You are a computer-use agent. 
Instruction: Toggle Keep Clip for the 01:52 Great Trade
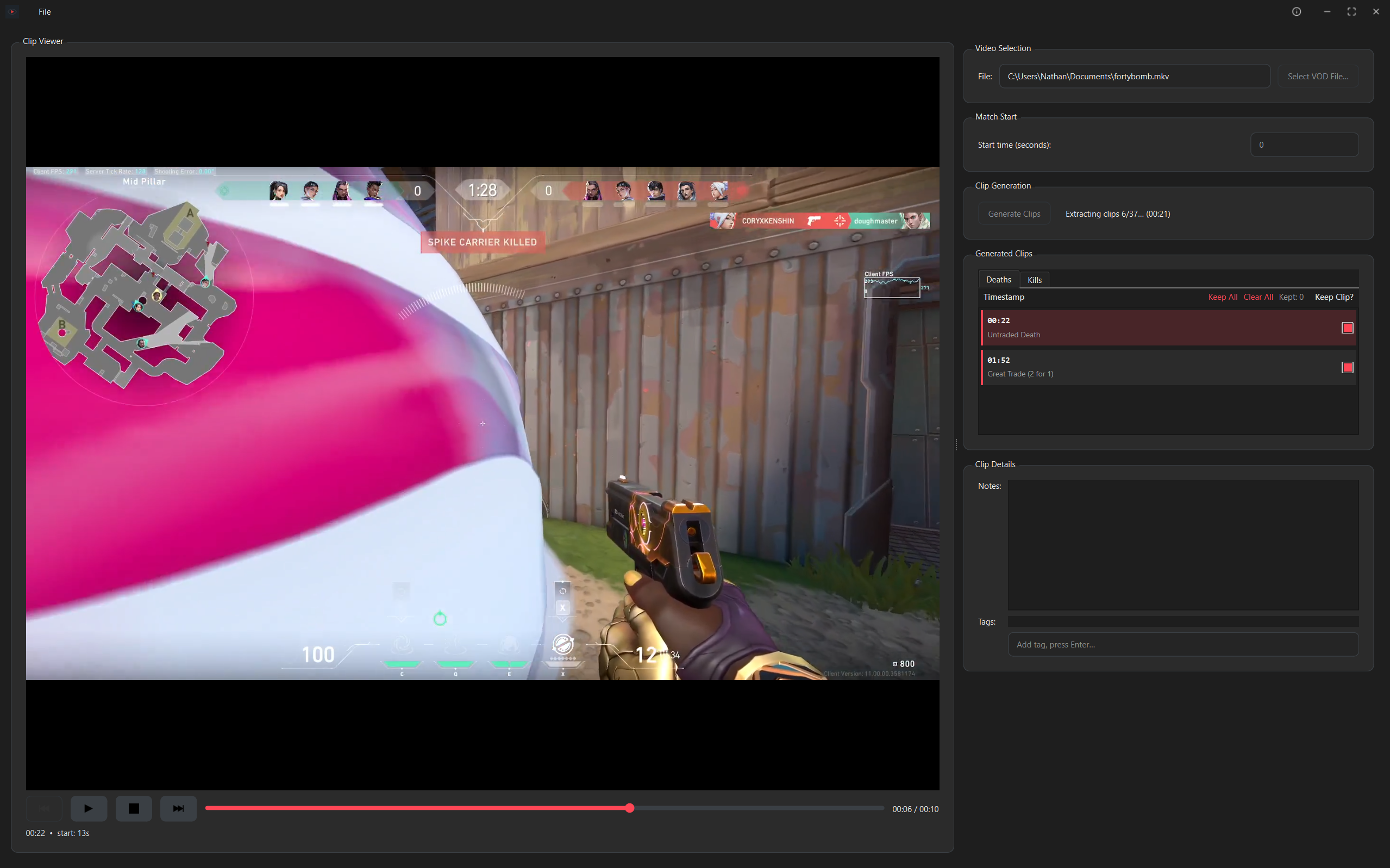point(1347,367)
